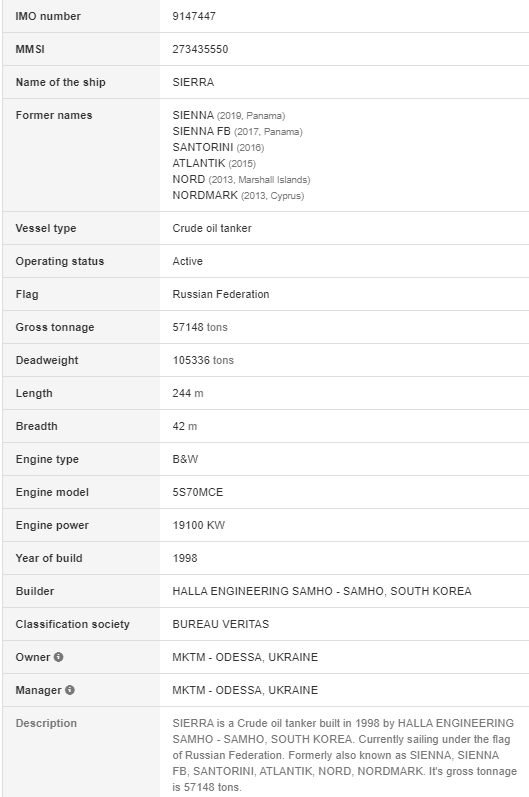Click the info icon next to Owner
The image size is (529, 797).
58,657
